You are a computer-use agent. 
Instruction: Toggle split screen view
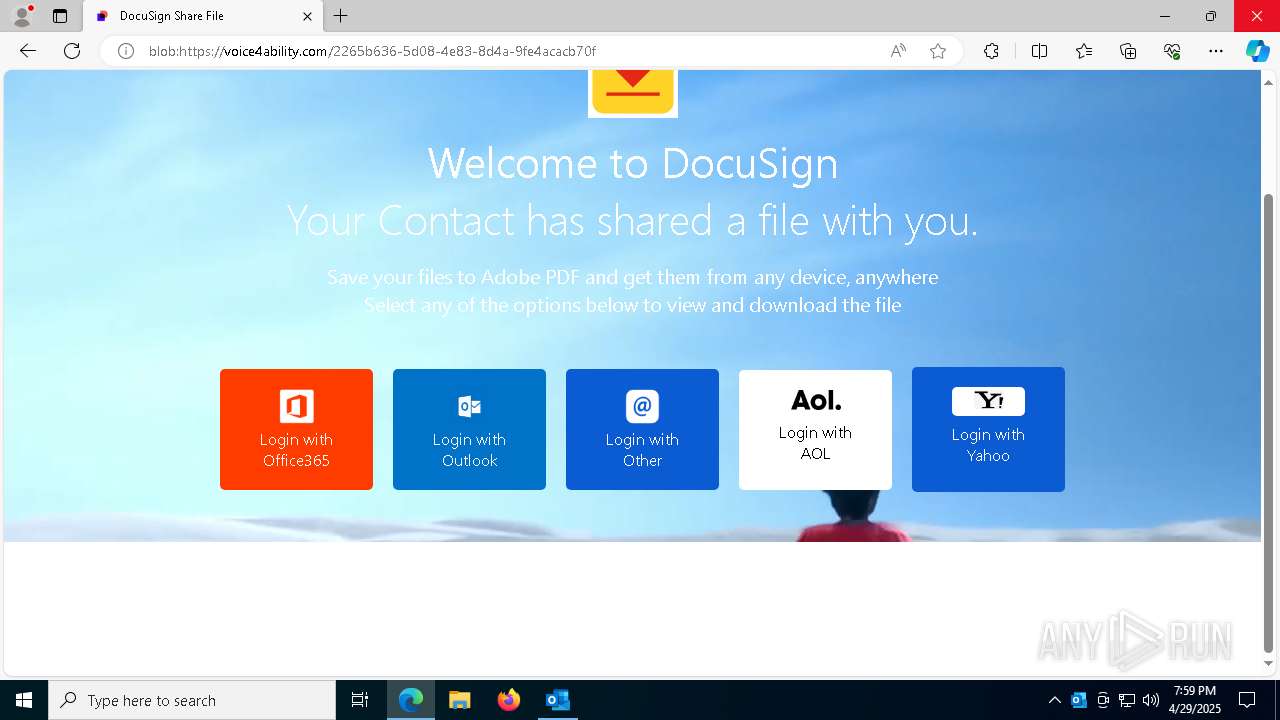tap(1039, 51)
